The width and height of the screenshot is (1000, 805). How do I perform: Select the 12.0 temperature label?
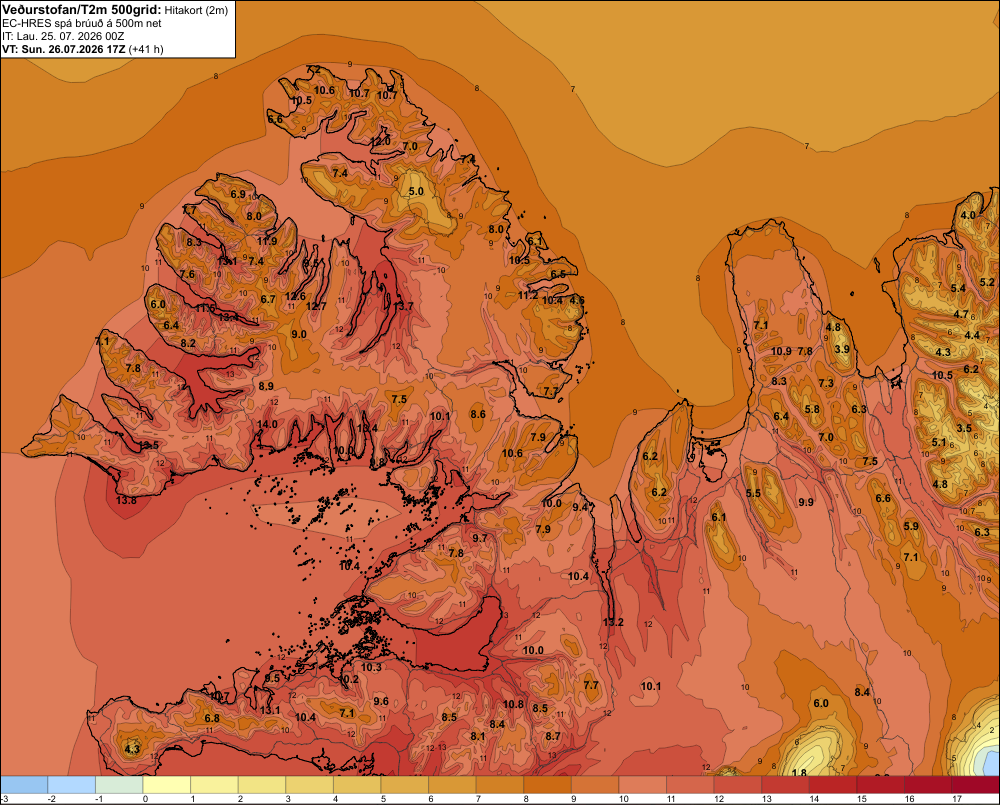[x=380, y=141]
